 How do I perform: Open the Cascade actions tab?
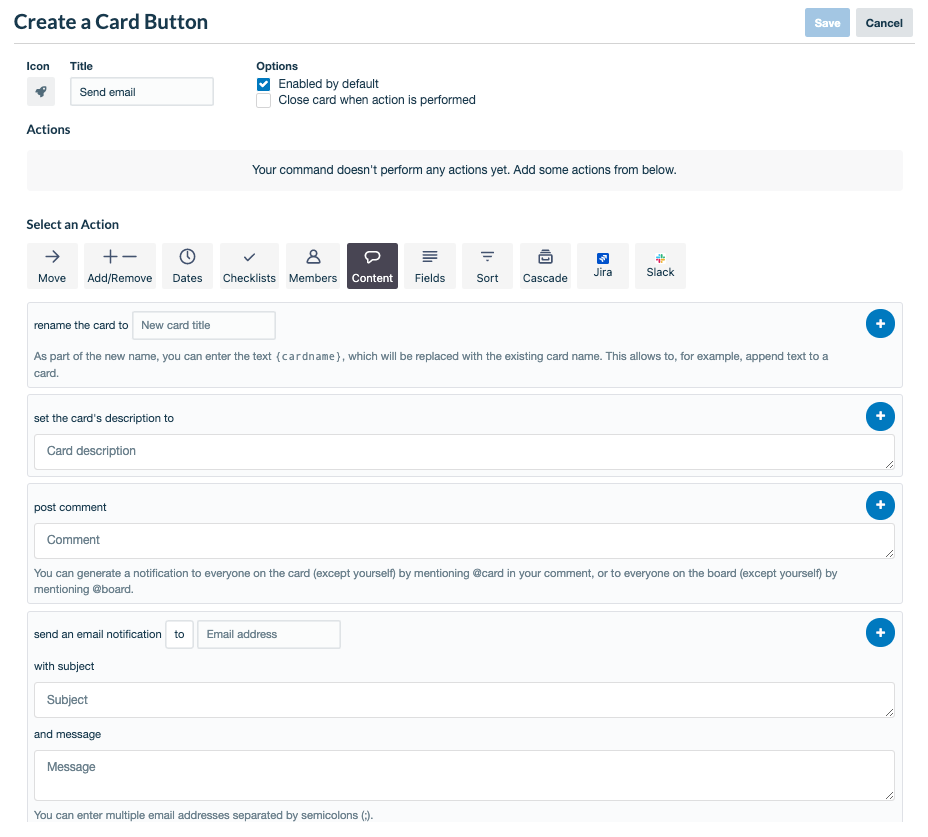545,266
